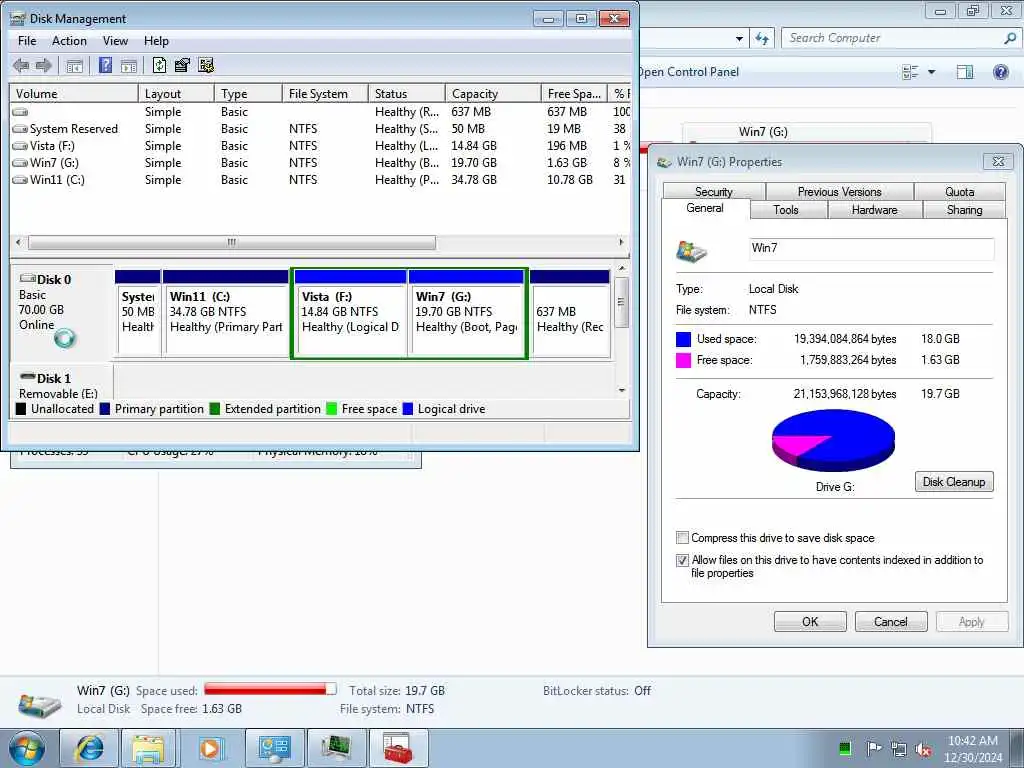This screenshot has width=1024, height=768.
Task: Click the volume label field containing Win7
Action: pos(871,248)
